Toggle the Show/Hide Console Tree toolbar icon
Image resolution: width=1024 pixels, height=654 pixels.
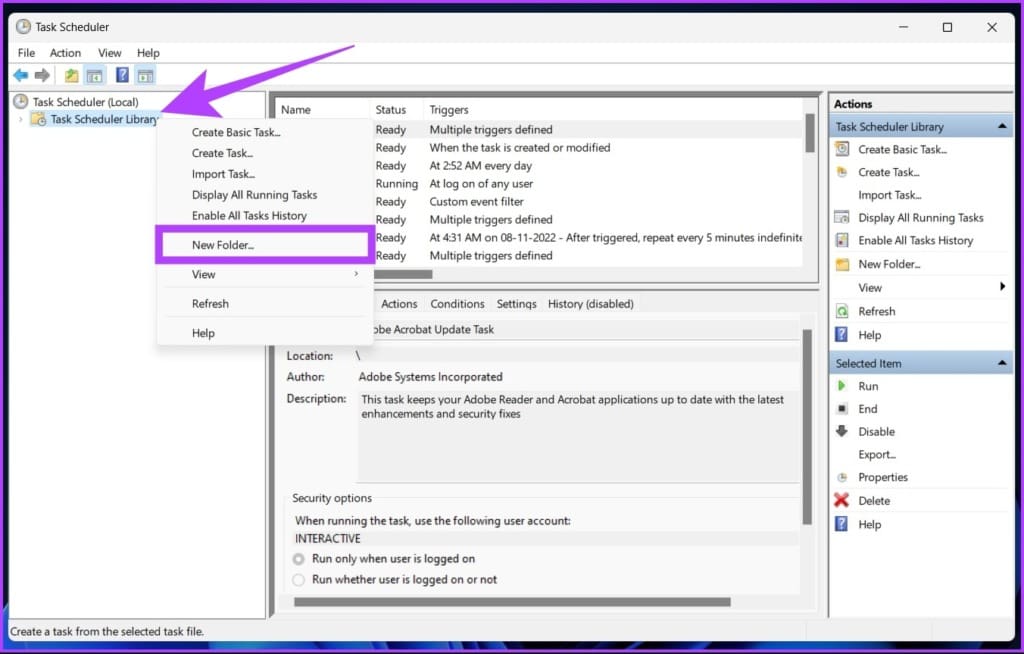tap(95, 76)
